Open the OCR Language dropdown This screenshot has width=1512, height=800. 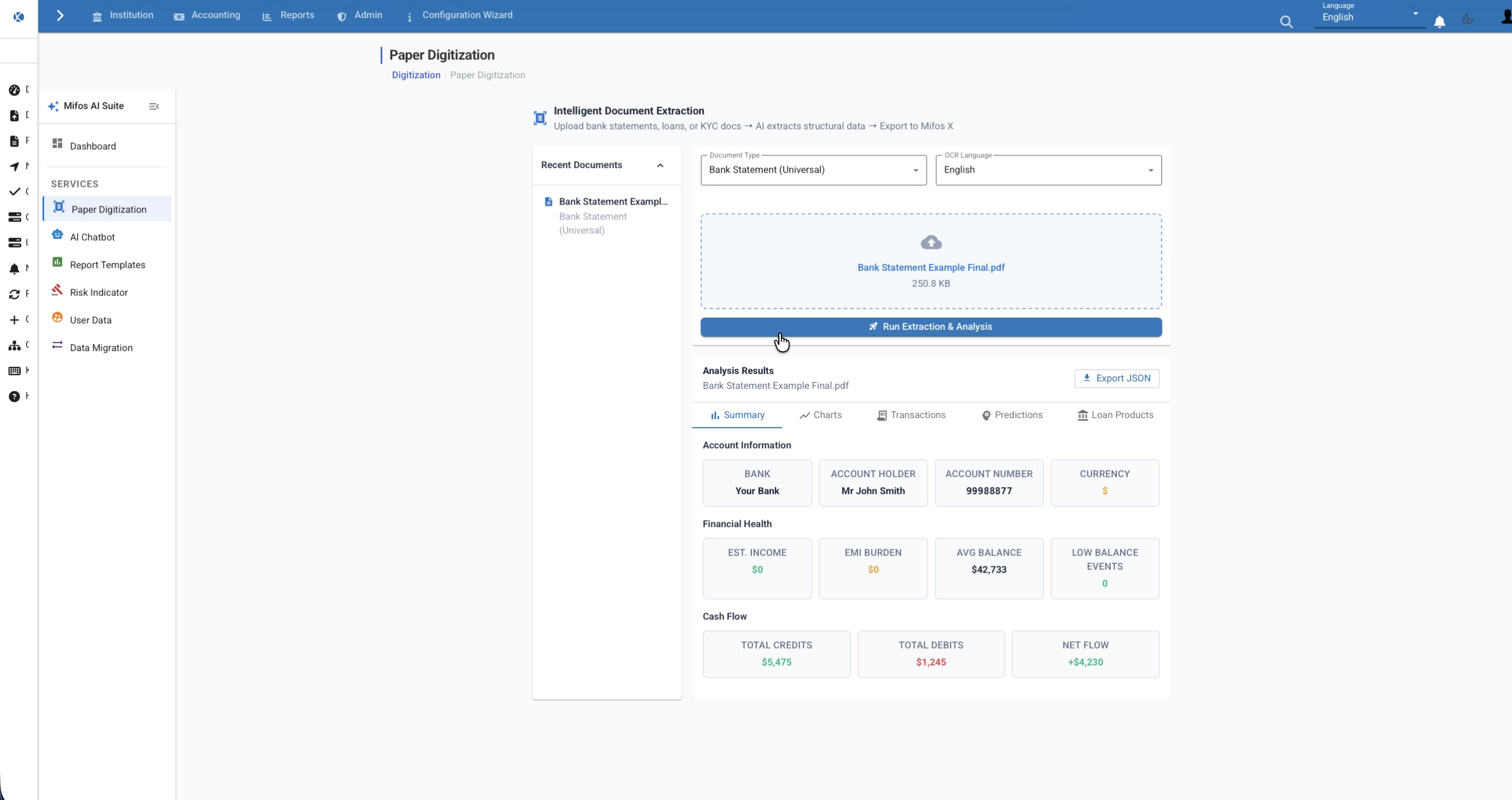(x=1049, y=170)
